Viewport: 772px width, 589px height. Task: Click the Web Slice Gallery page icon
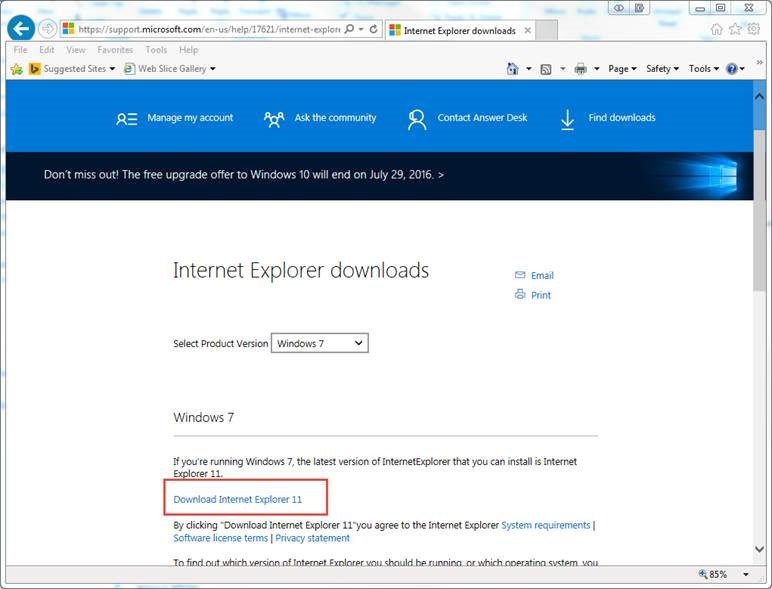[129, 69]
